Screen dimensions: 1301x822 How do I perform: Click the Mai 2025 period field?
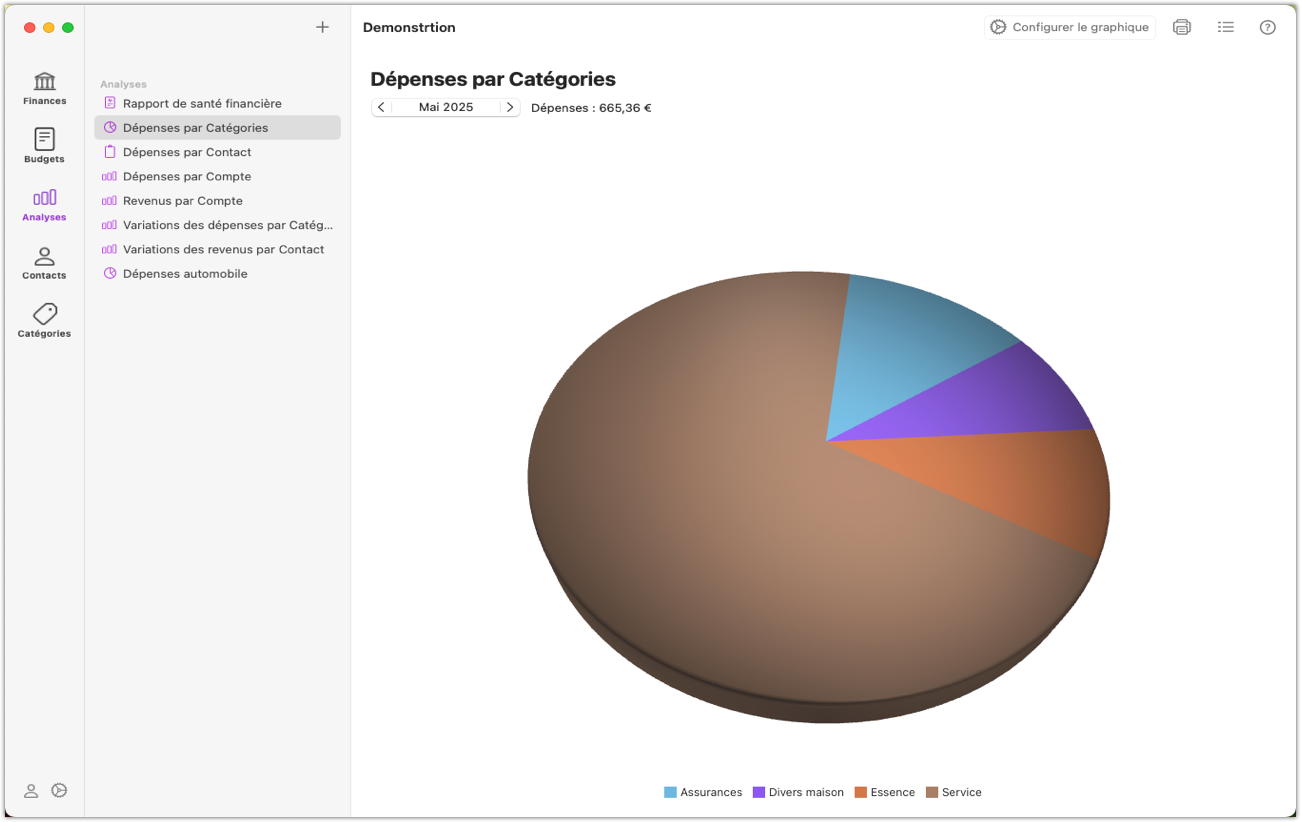(446, 107)
